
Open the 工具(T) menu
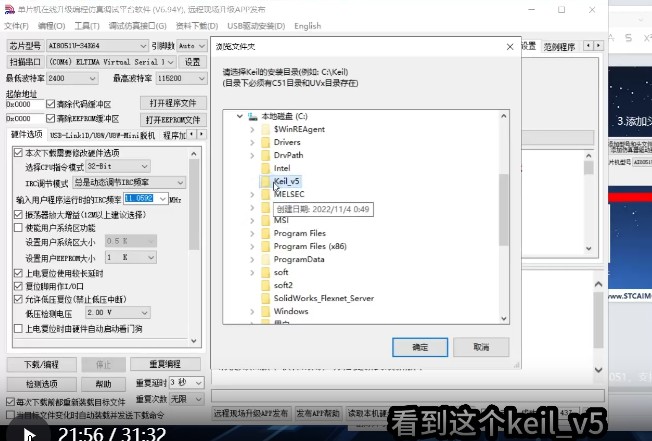87,26
